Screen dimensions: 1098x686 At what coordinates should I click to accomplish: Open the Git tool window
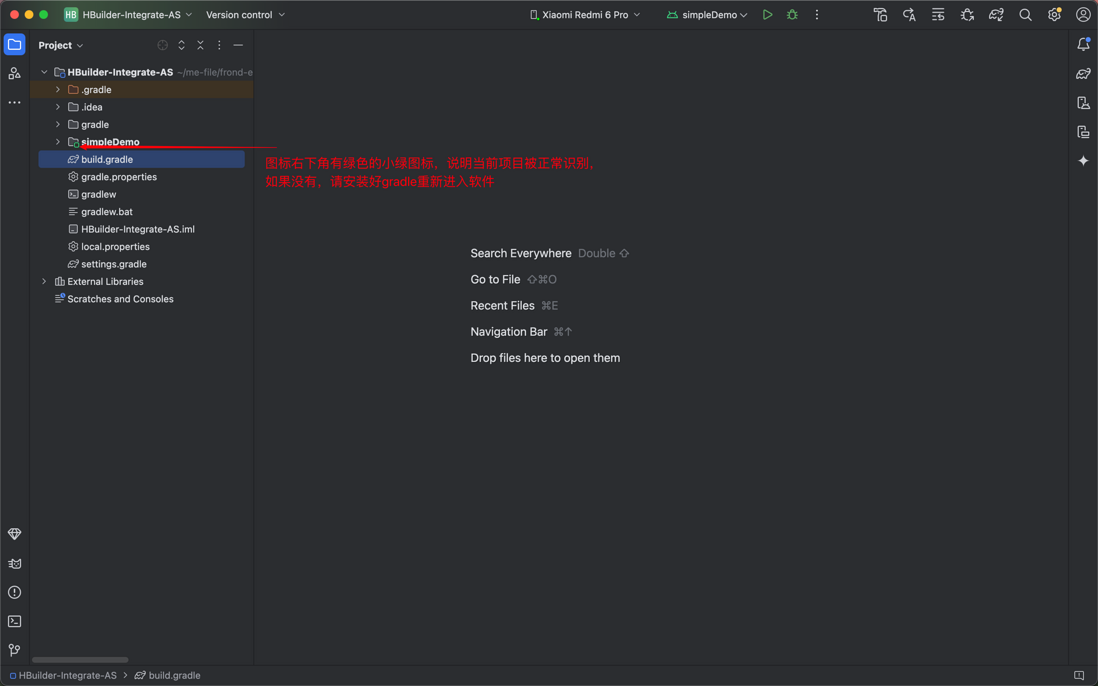14,650
